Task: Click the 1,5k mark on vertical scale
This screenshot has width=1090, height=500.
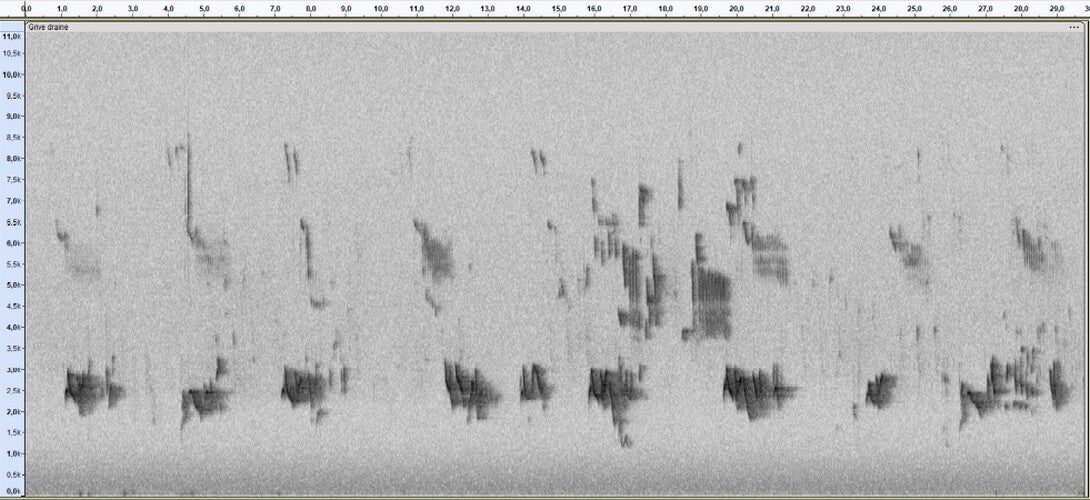Action: click(x=12, y=433)
